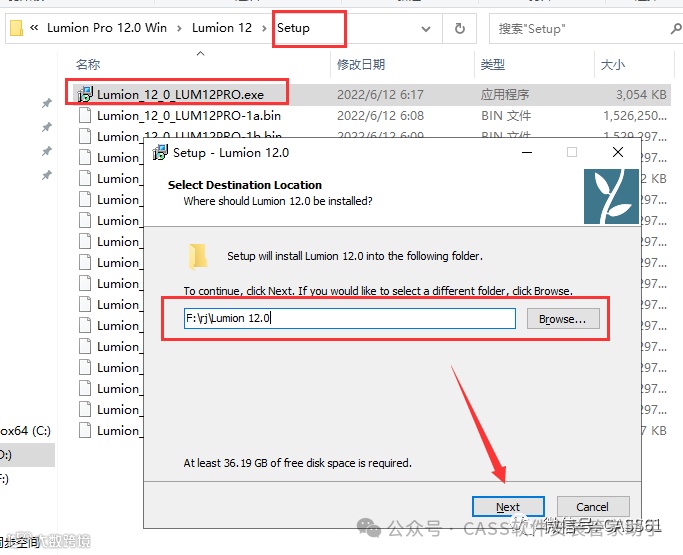Click the 应用程序 type cell
Viewport: 683px width, 555px height.
coord(504,95)
